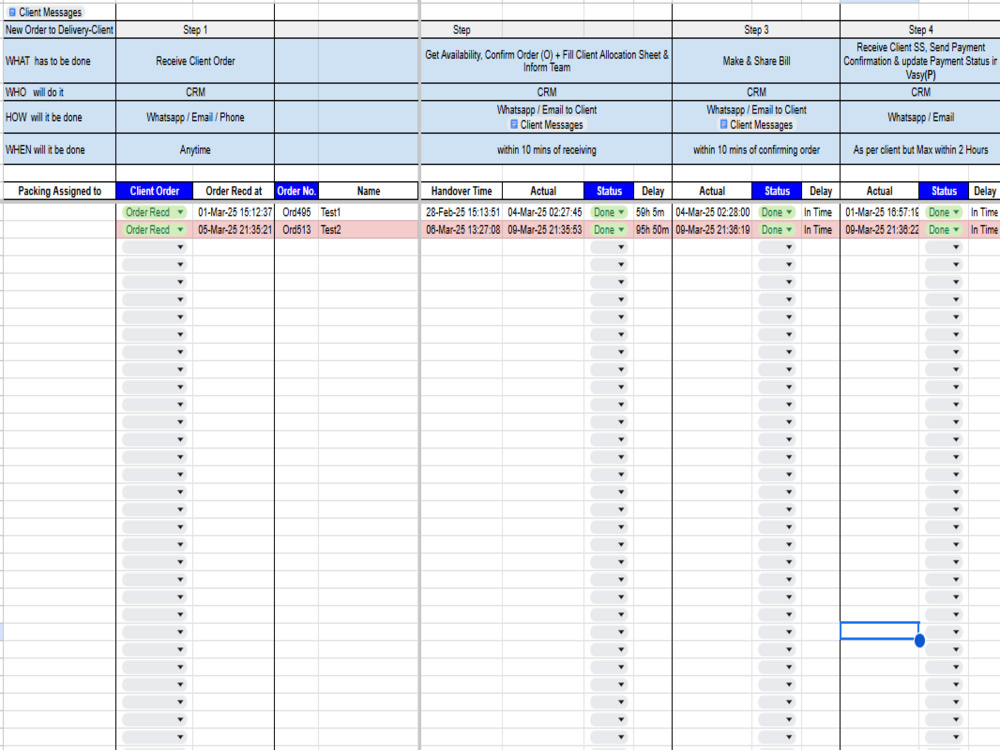The height and width of the screenshot is (750, 1000).
Task: Open the Client Messages link under Whatsapp / Email to Client in the Get Availability step
Action: pos(547,125)
